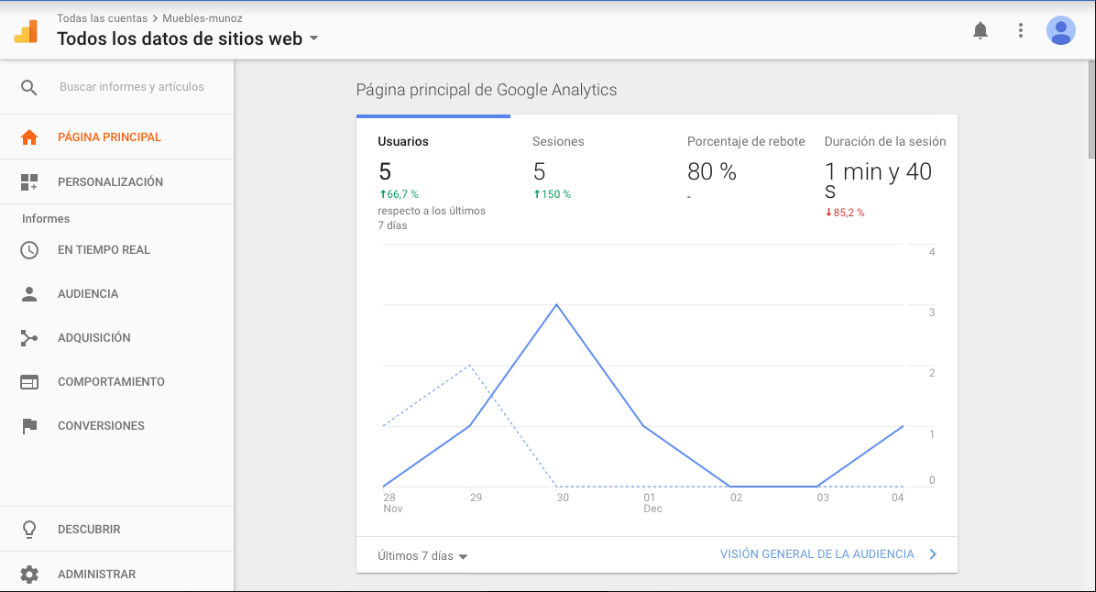Click the En Tiempo Real clock icon
The image size is (1096, 592).
click(x=29, y=250)
